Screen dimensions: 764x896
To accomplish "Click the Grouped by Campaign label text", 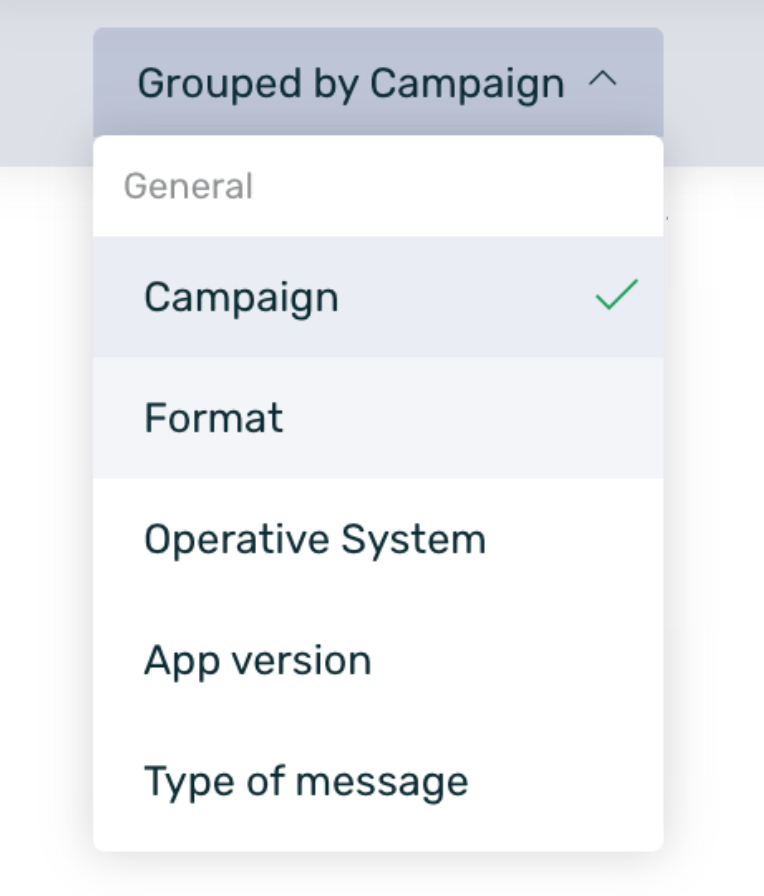I will [350, 82].
